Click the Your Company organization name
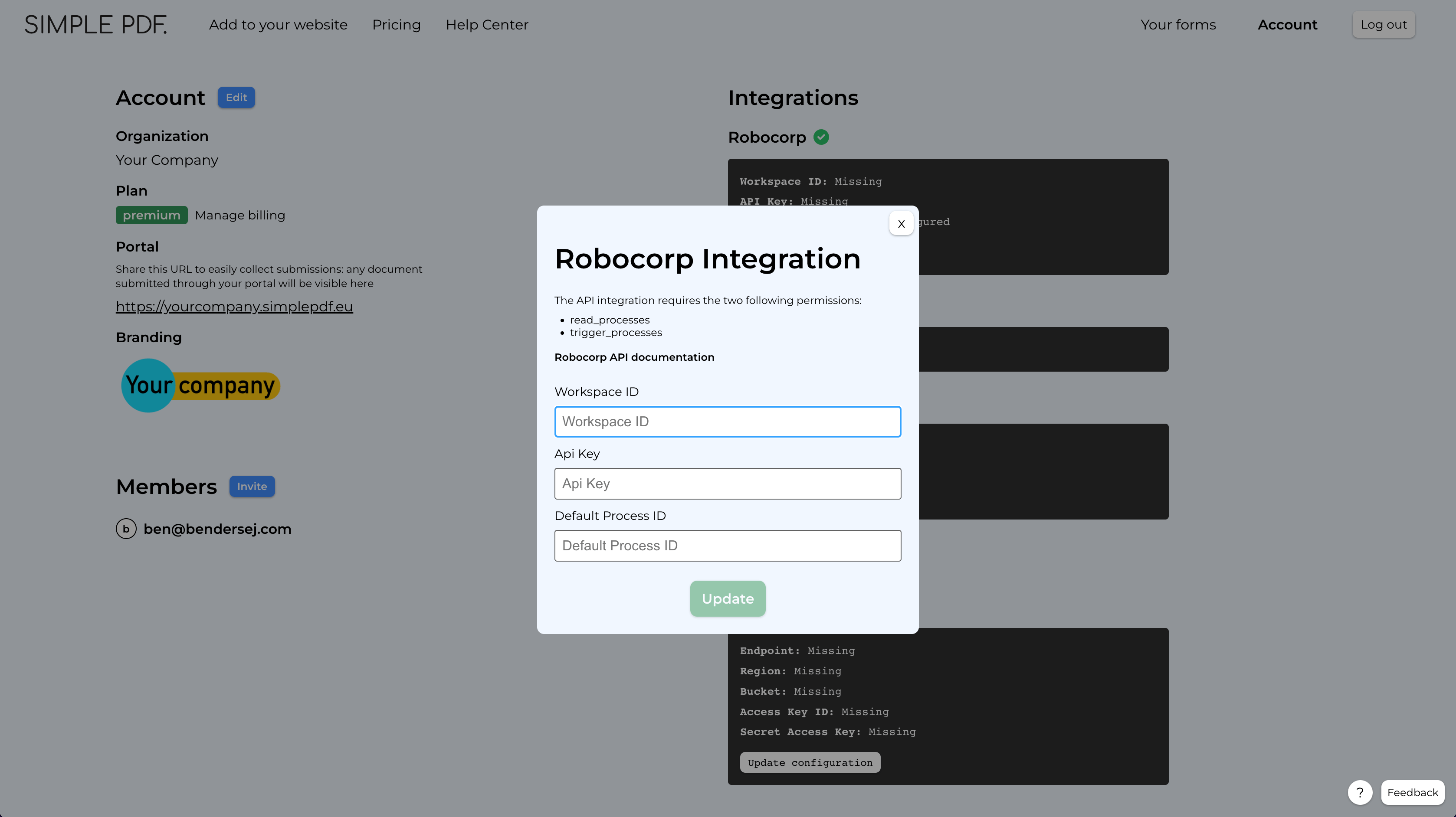Viewport: 1456px width, 817px height. pyautogui.click(x=167, y=160)
